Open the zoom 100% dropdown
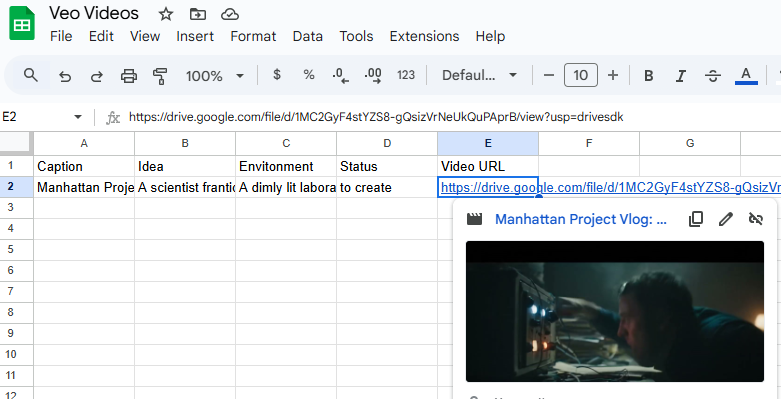 click(x=215, y=76)
